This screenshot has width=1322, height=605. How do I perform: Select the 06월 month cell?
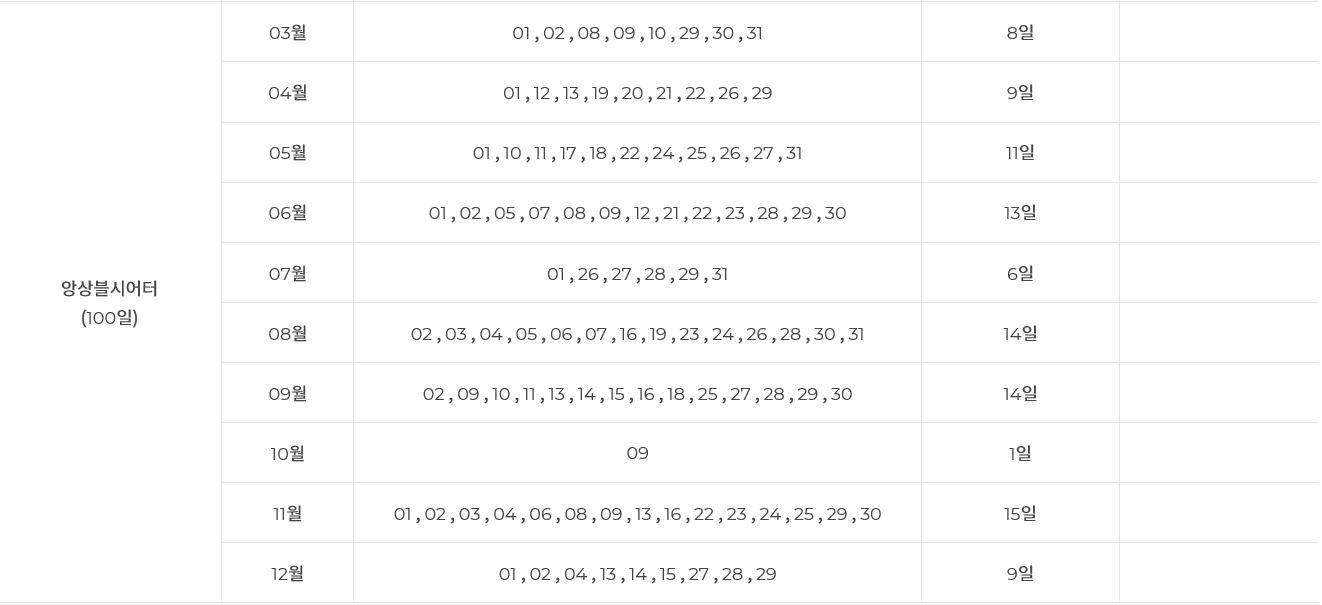point(287,212)
